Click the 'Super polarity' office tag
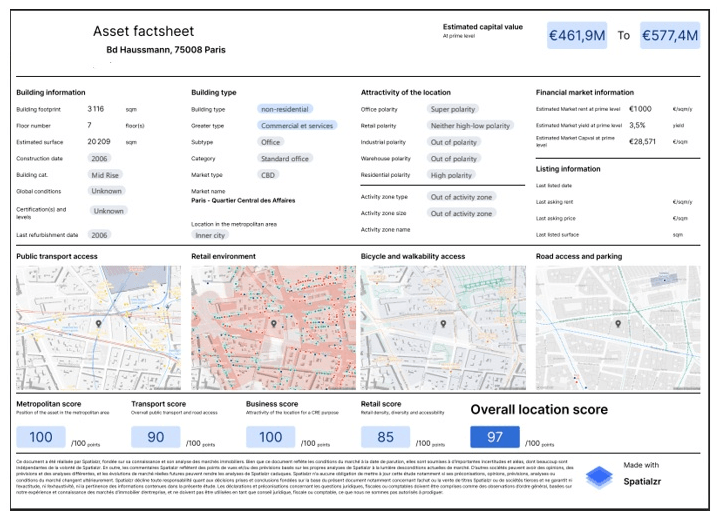The width and height of the screenshot is (717, 523). pos(452,109)
